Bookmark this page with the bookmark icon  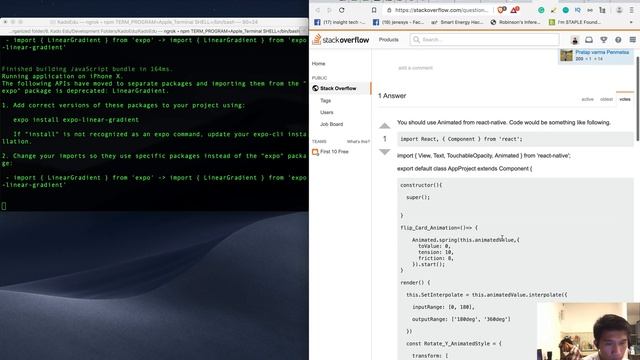point(374,10)
